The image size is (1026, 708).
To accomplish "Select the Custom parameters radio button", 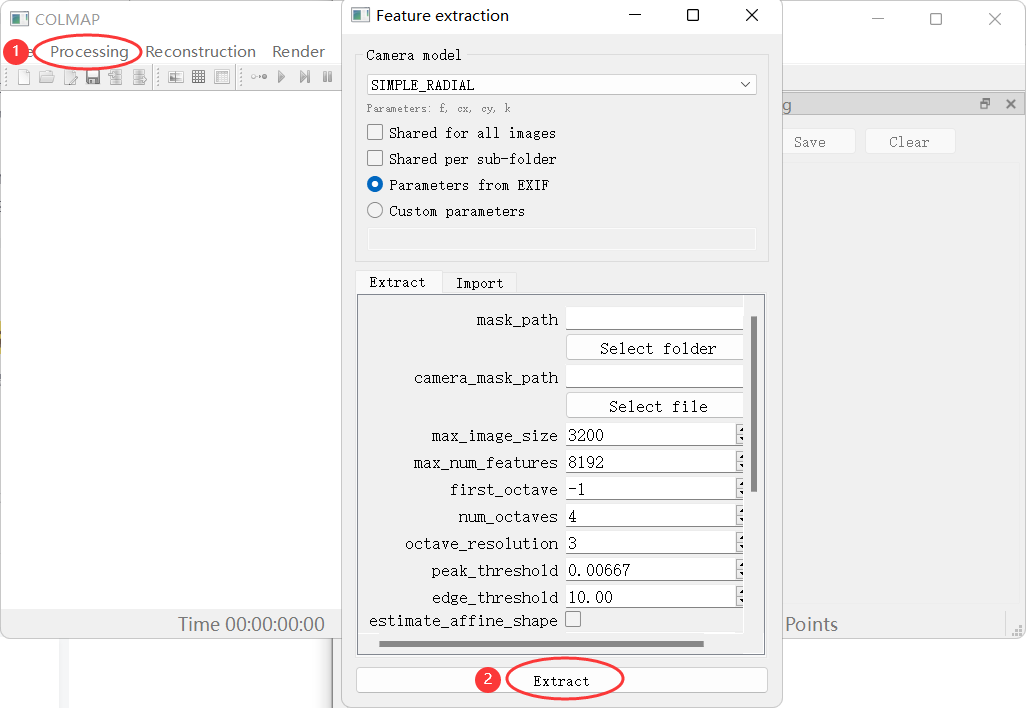I will tap(375, 210).
